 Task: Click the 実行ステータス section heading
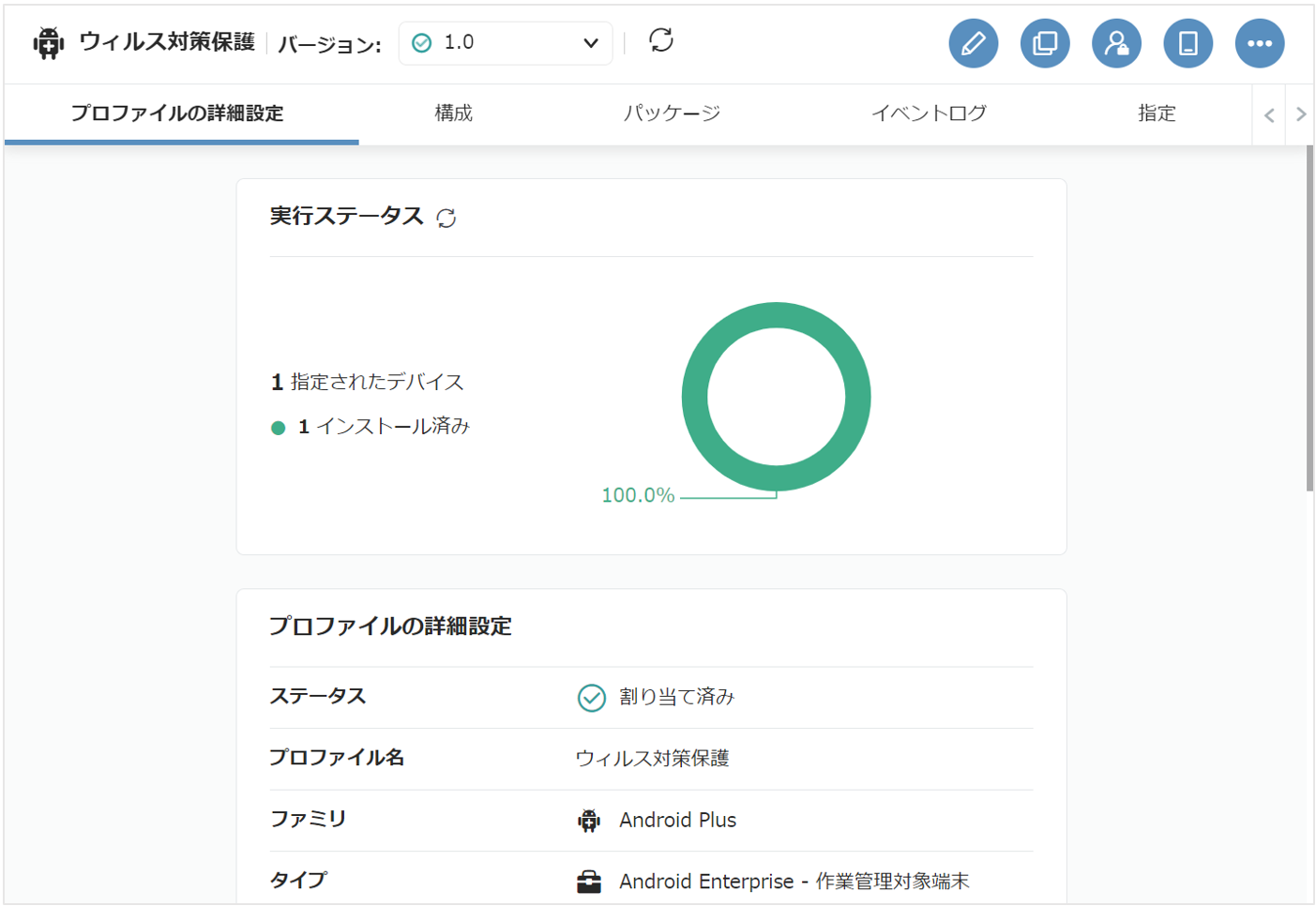coord(347,217)
